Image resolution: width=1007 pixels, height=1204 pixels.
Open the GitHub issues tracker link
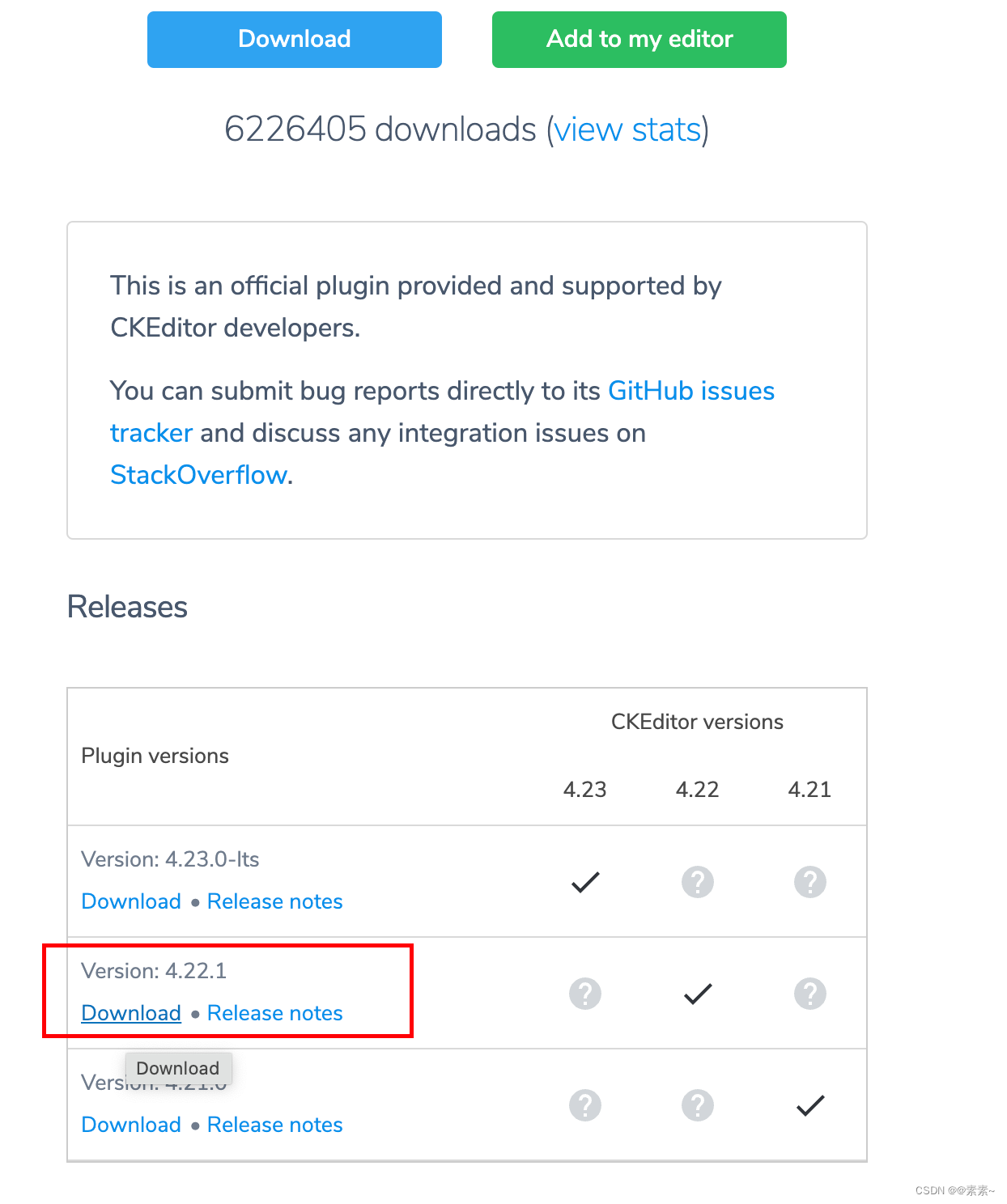click(x=690, y=391)
